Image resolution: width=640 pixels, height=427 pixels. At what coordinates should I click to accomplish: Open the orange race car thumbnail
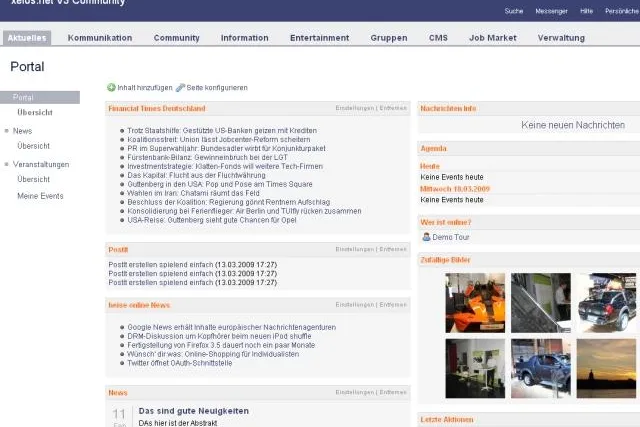[x=475, y=303]
